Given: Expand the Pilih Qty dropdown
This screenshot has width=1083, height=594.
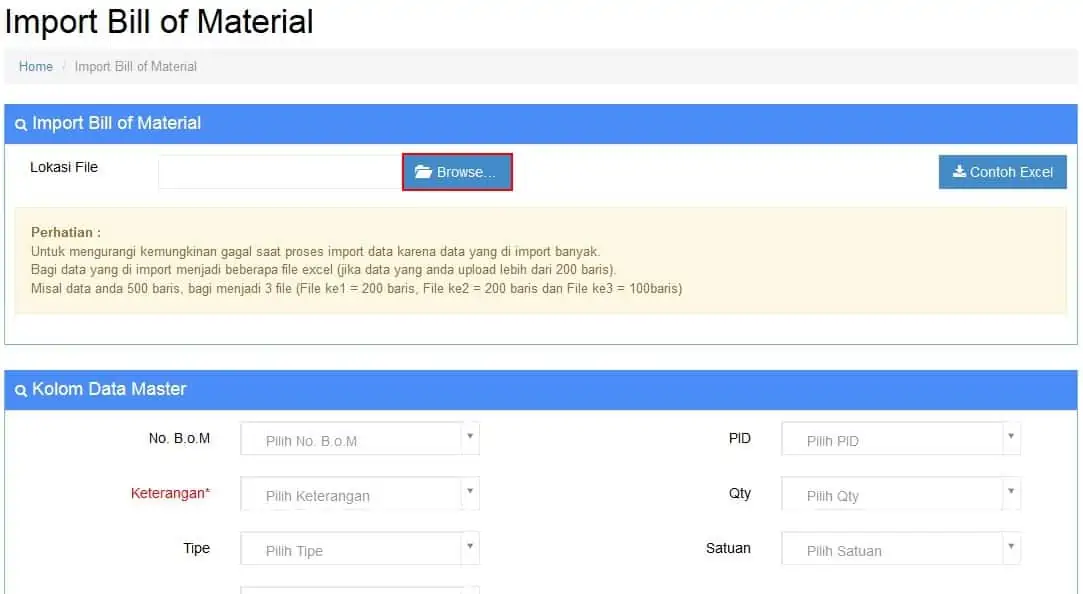Looking at the screenshot, I should coord(900,494).
